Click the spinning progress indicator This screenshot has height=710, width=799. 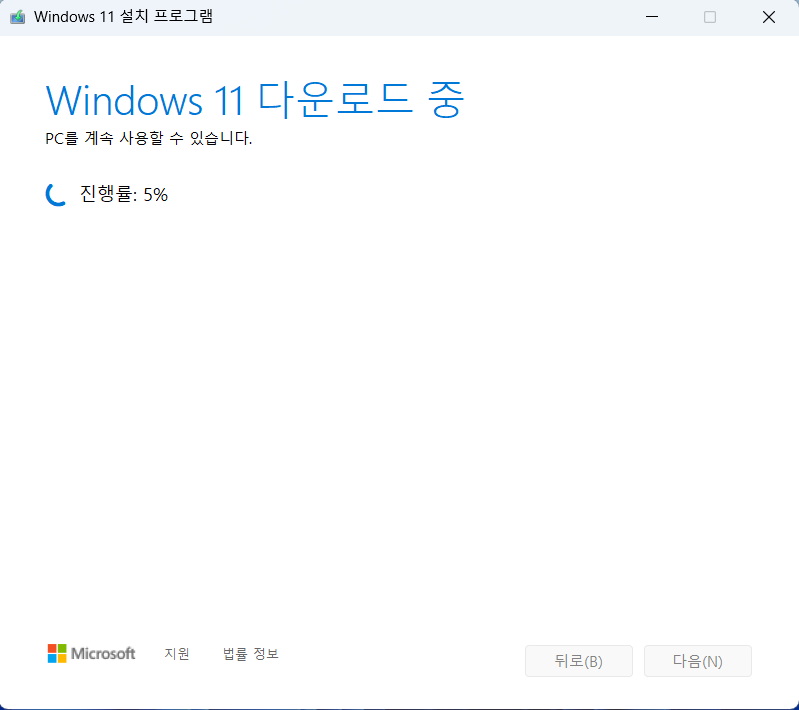56,195
